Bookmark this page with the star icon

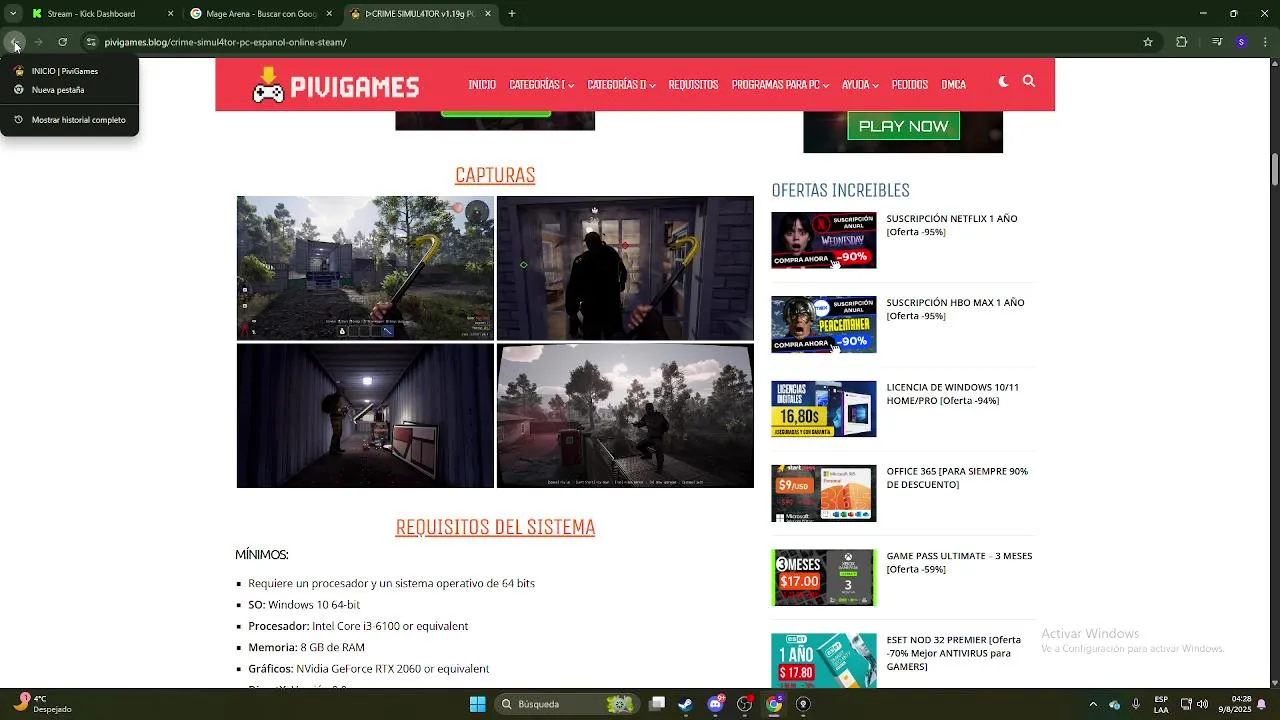pyautogui.click(x=1148, y=42)
